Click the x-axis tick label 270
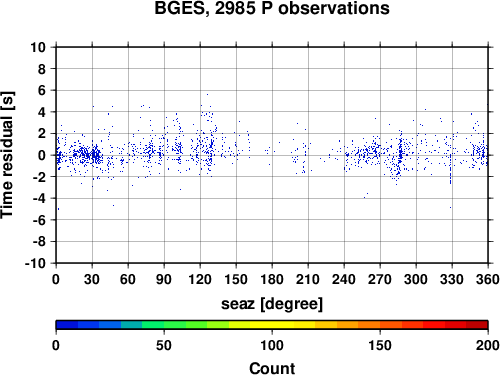The height and width of the screenshot is (375, 500). click(x=380, y=279)
